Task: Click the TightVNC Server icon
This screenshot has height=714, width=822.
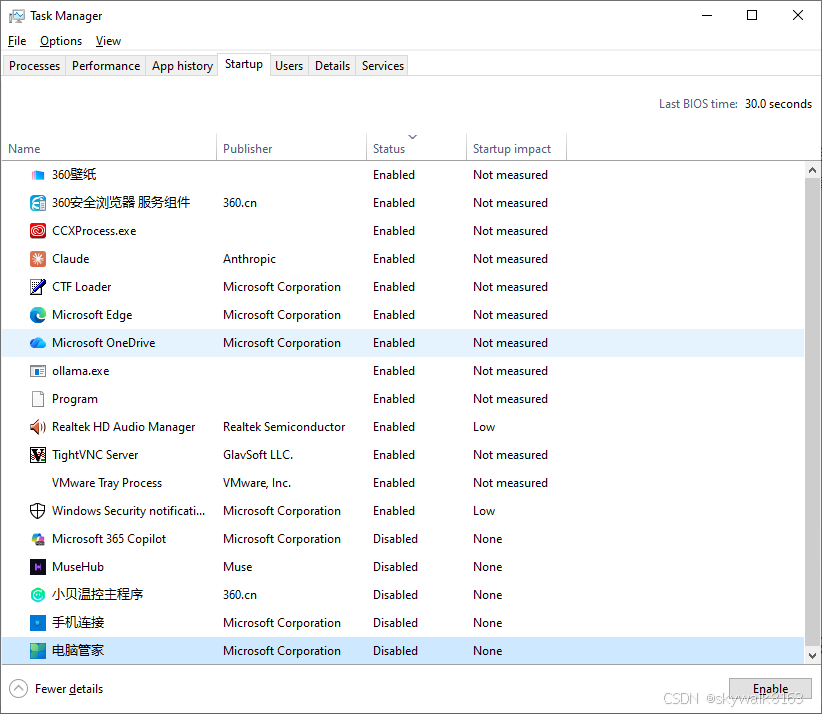Action: (x=38, y=455)
